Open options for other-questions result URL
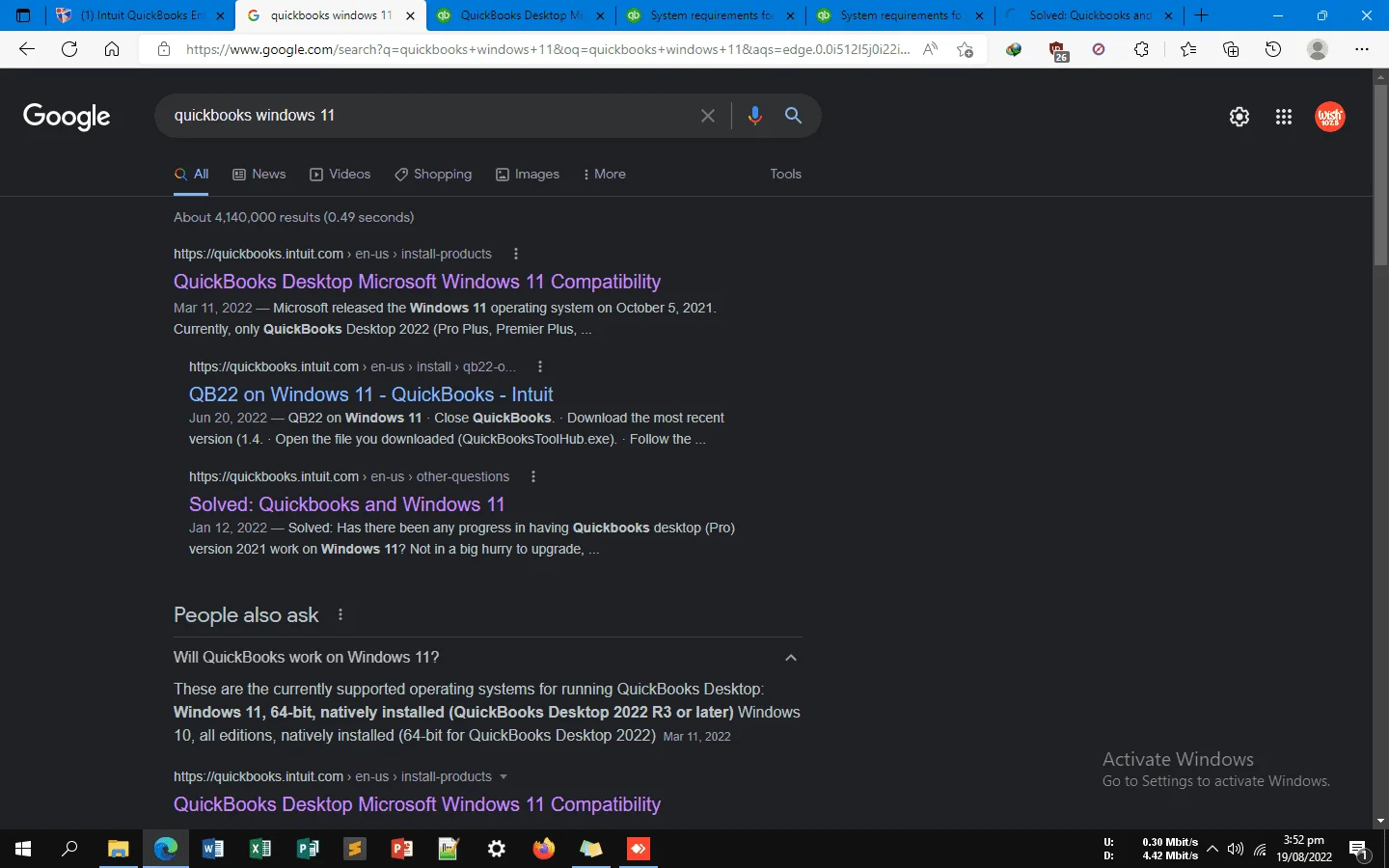1389x868 pixels. [x=533, y=476]
